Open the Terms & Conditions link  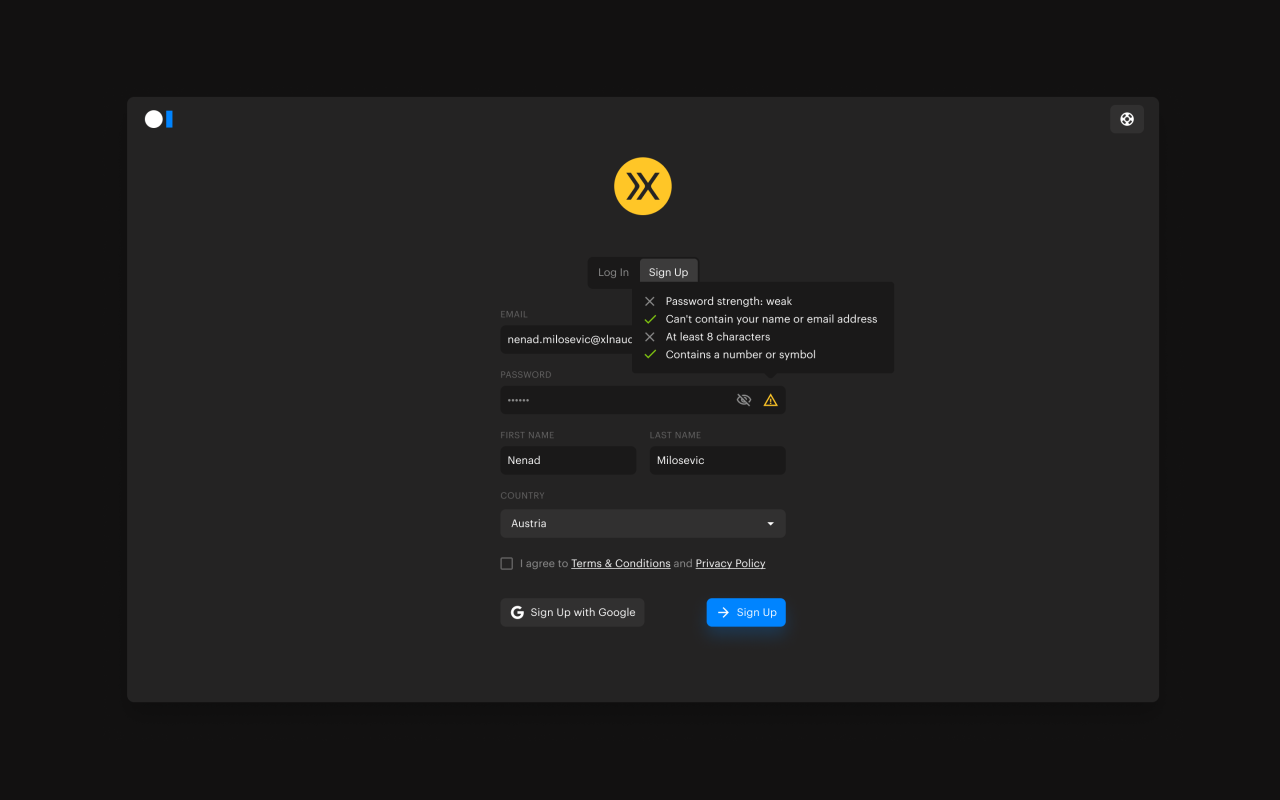tap(620, 564)
